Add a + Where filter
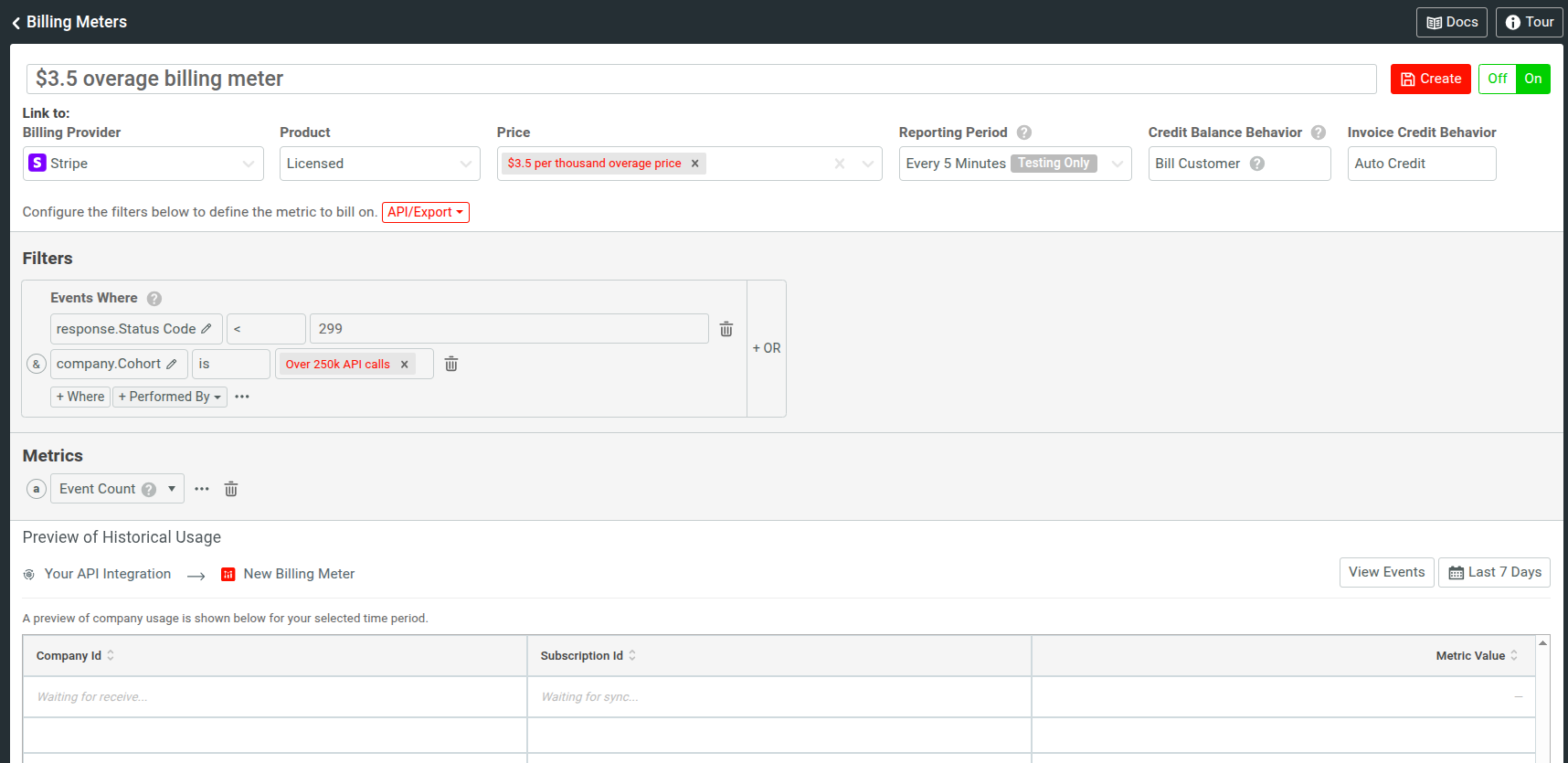This screenshot has width=1568, height=763. coord(80,397)
